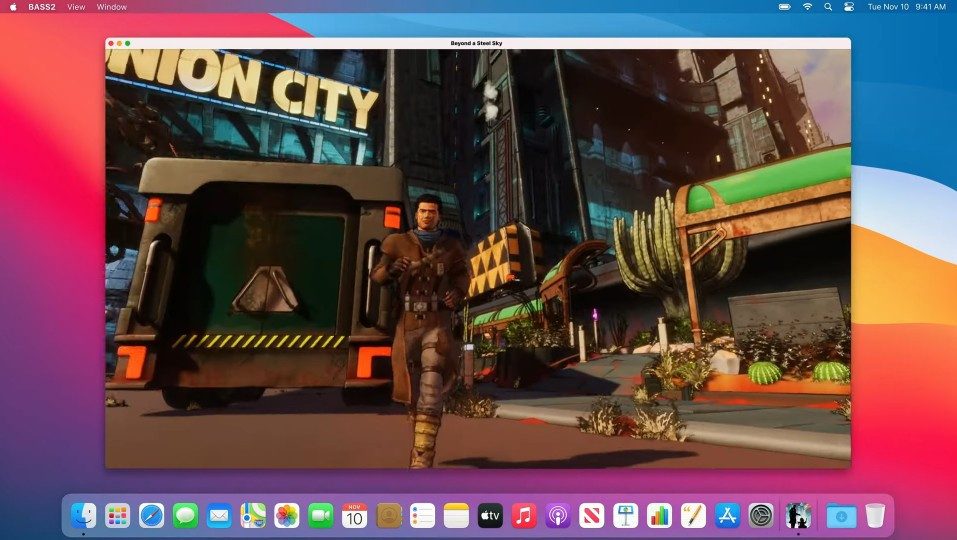Open Photos app in dock
957x540 pixels.
pyautogui.click(x=287, y=516)
